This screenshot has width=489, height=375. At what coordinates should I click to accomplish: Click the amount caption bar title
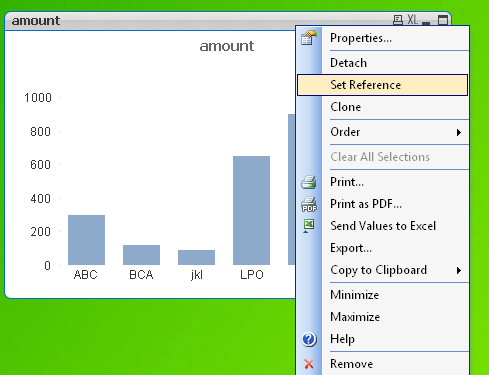[x=36, y=21]
